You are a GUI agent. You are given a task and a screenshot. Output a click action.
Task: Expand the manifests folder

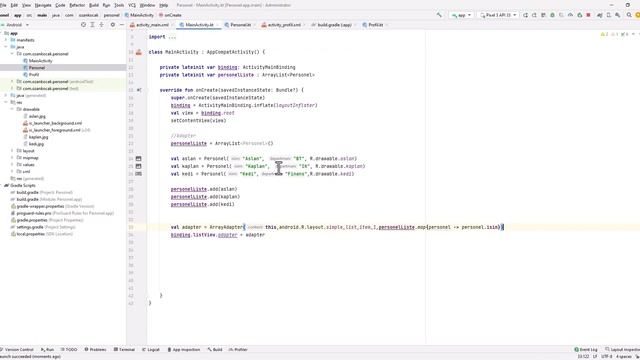pos(6,40)
